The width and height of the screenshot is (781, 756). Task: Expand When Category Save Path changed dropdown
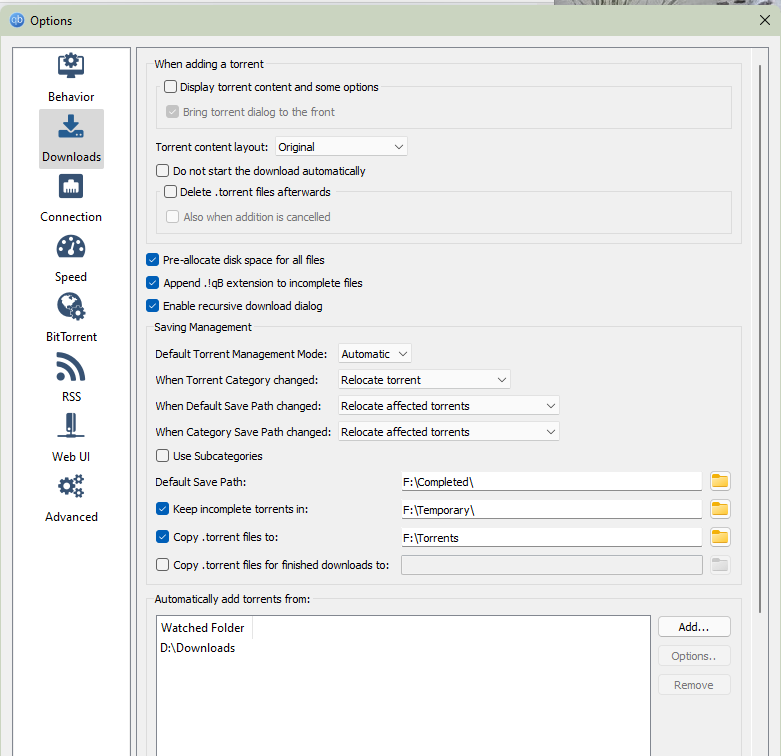448,431
